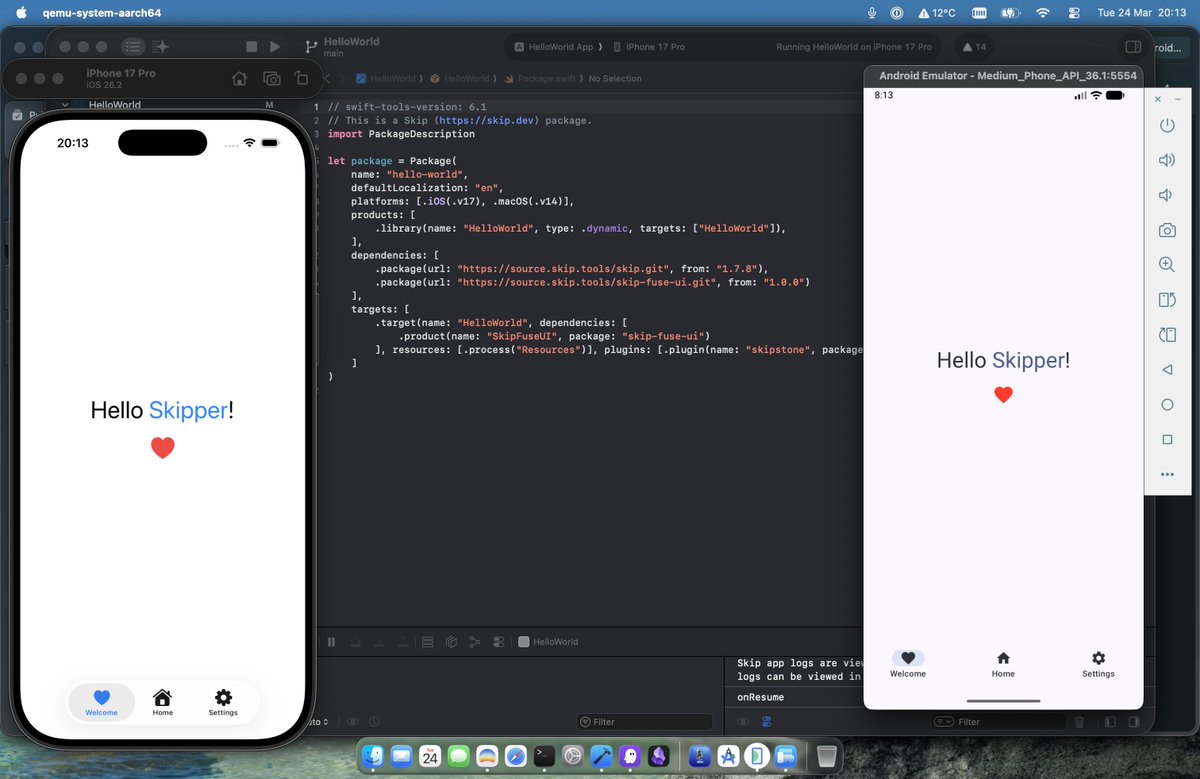Image resolution: width=1200 pixels, height=779 pixels.
Task: Take a screenshot from Simulator toolbar
Action: [x=271, y=78]
